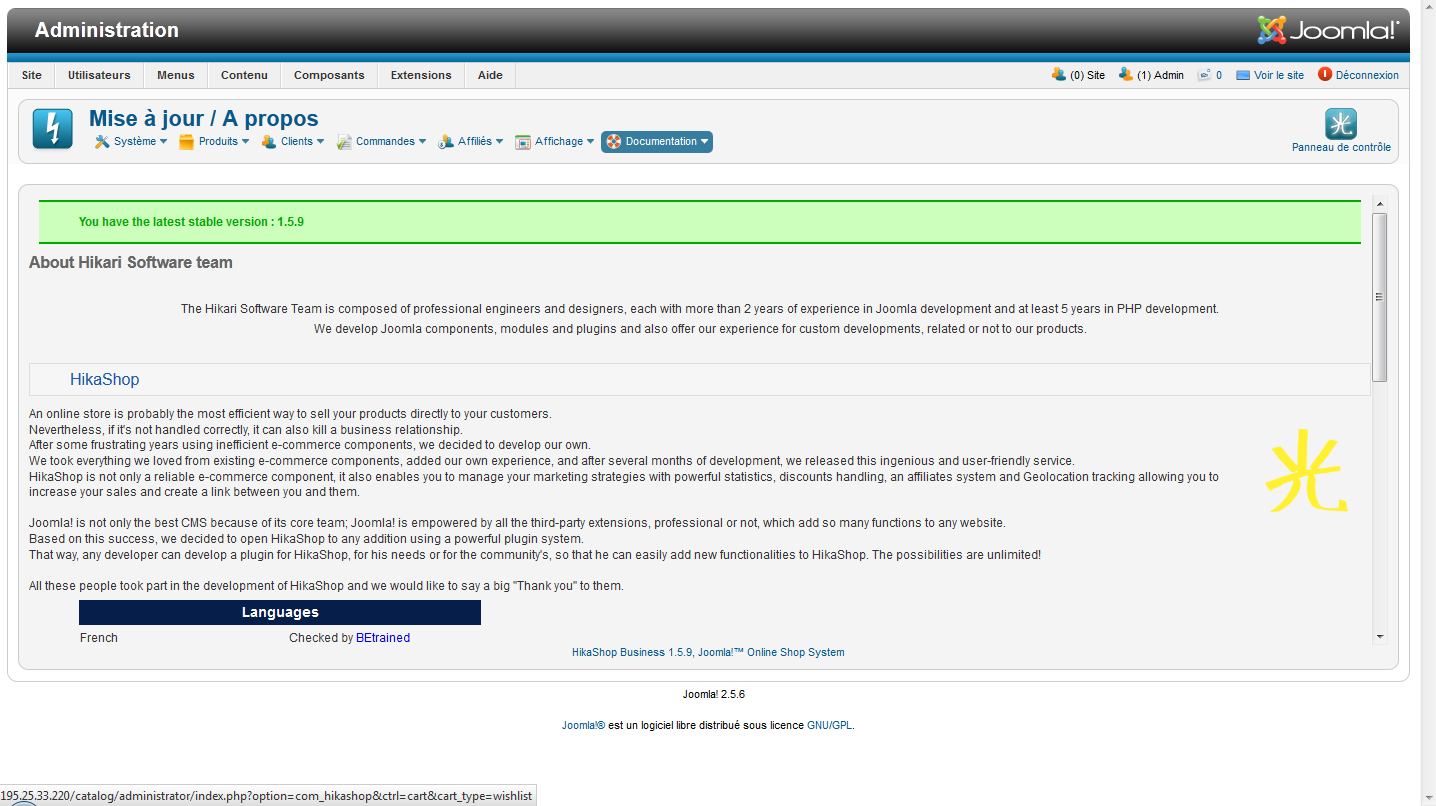Click the Voir le site monitor icon
Image resolution: width=1436 pixels, height=806 pixels.
1243,75
